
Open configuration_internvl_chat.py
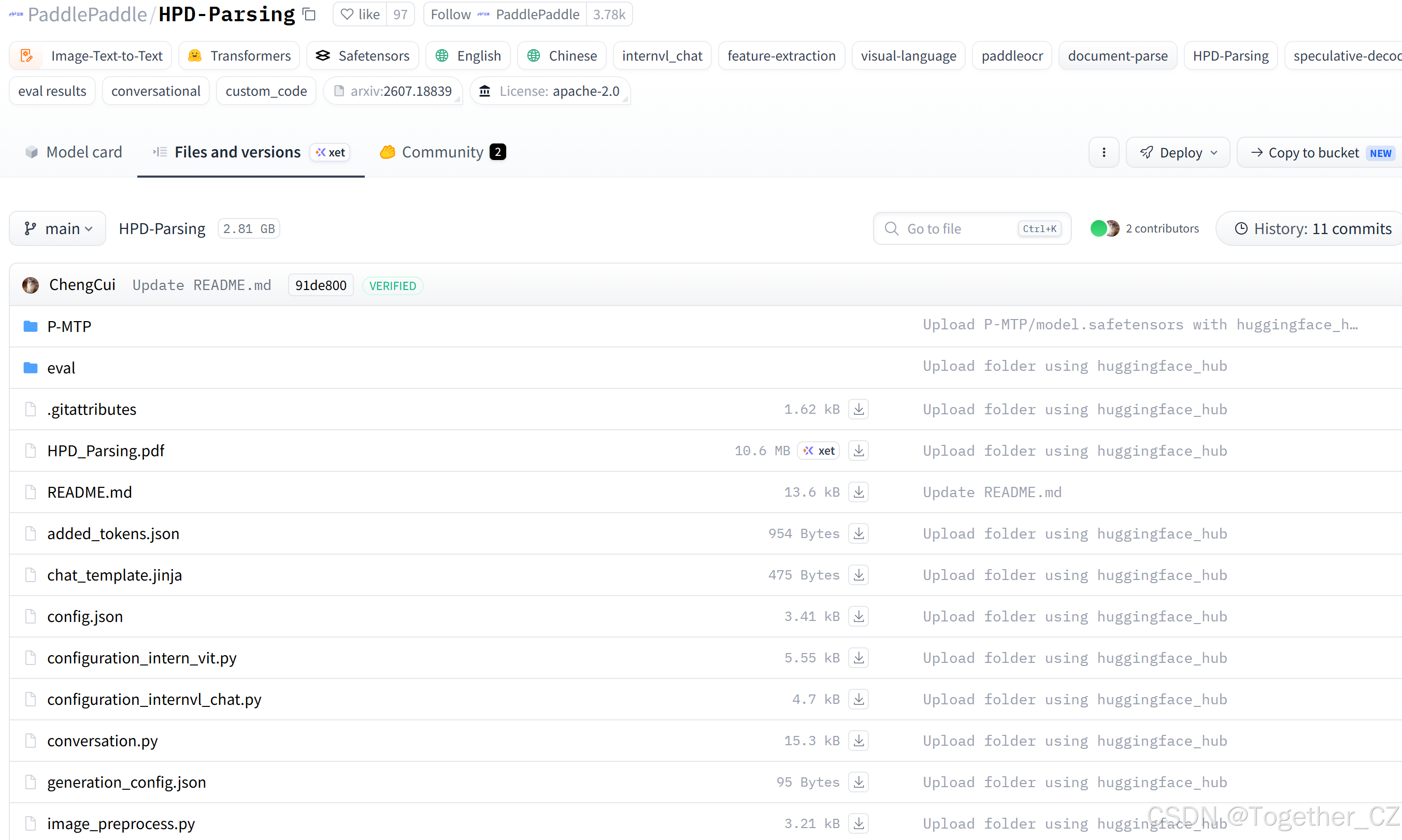tap(154, 699)
